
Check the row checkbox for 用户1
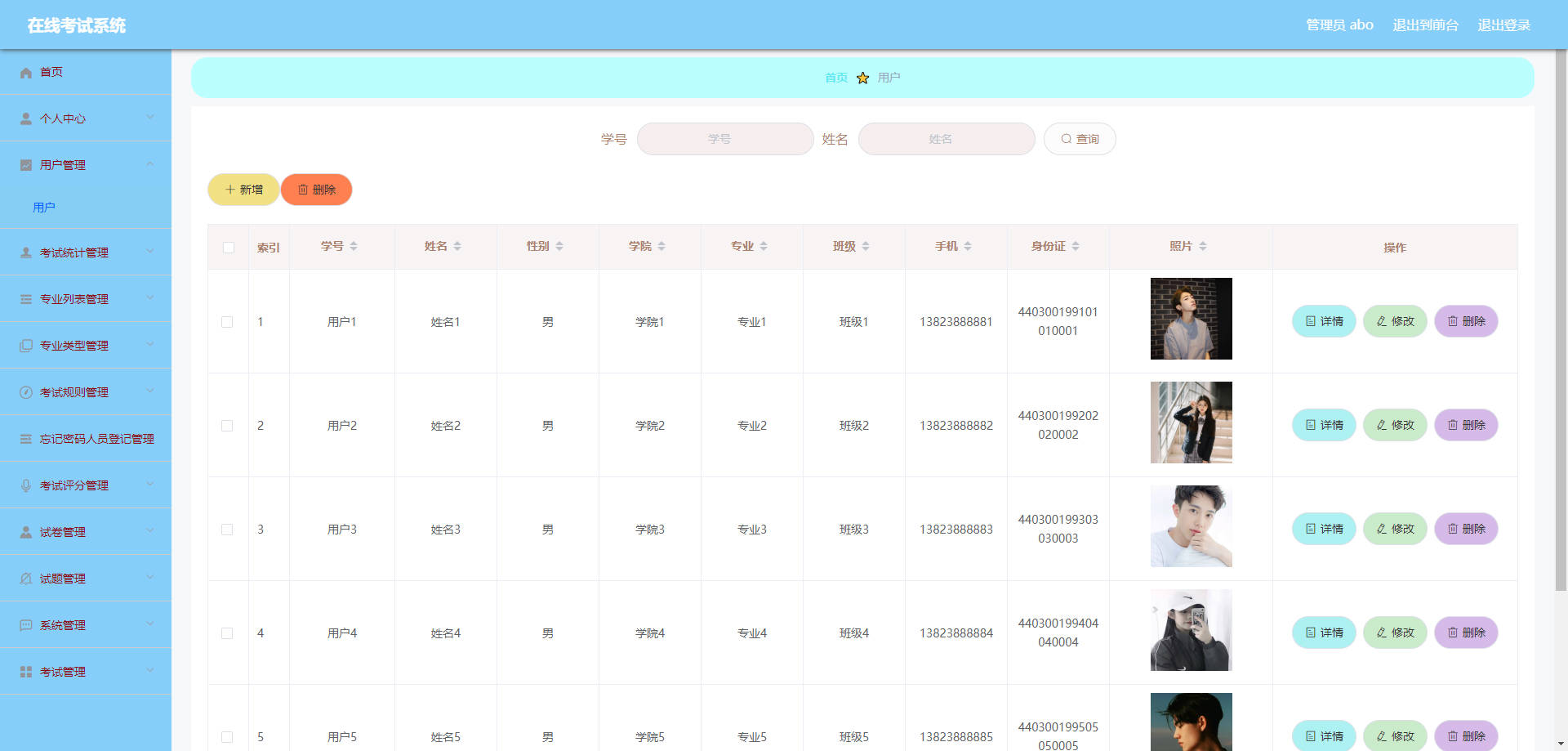point(227,322)
